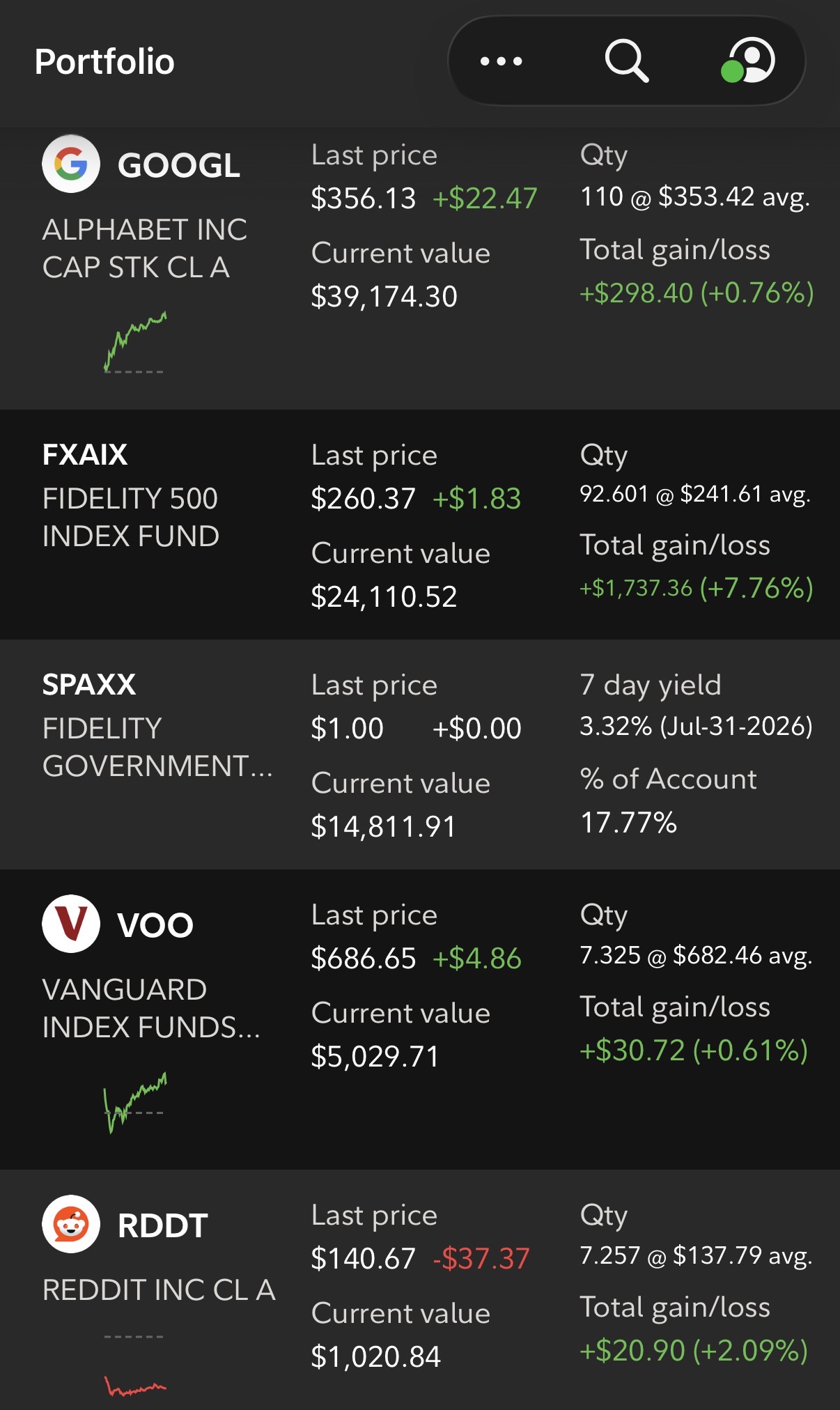
Task: Tap the Vanguard logo for VOO
Action: click(x=71, y=924)
